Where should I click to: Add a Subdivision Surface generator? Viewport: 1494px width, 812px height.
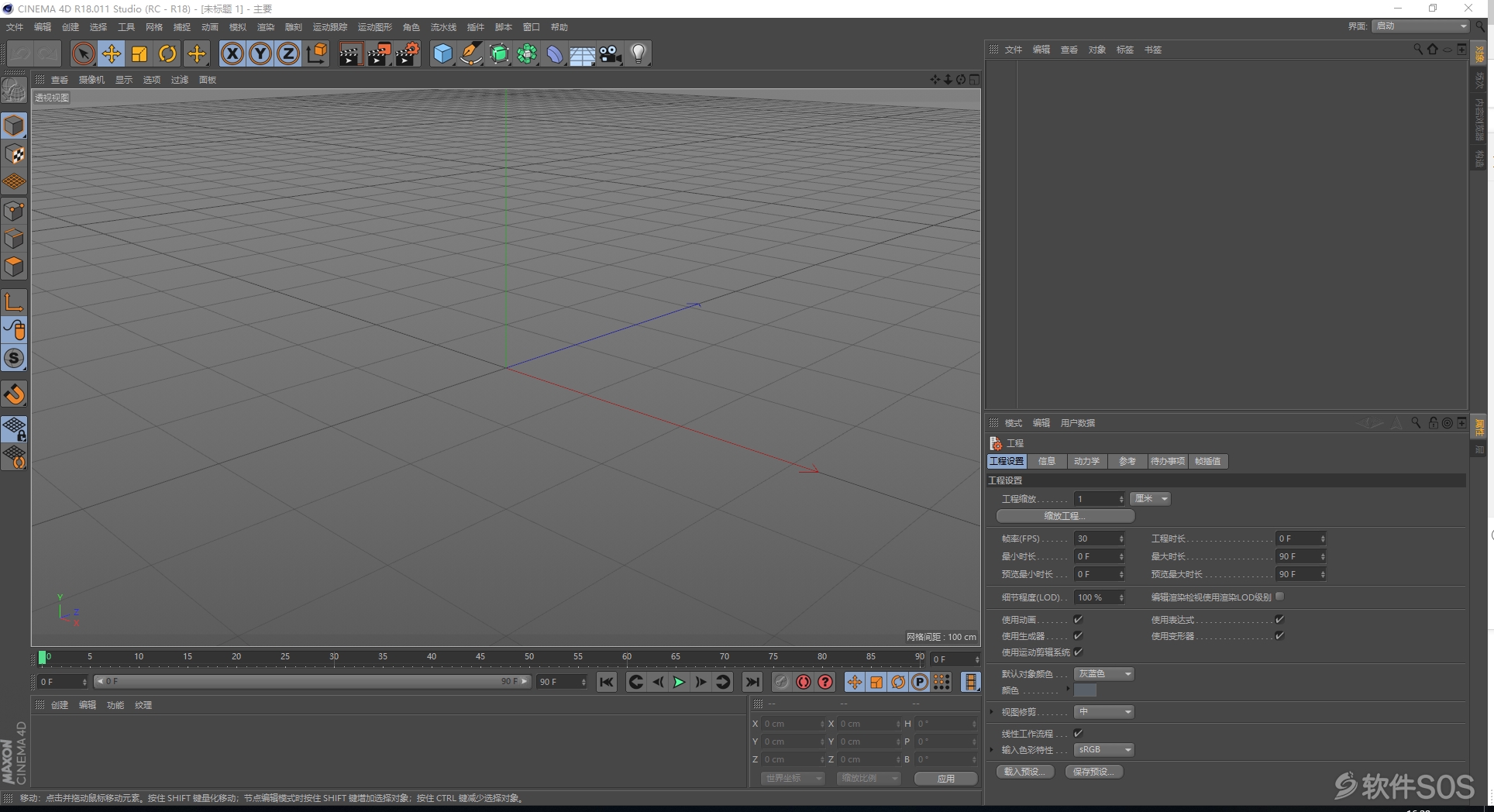(x=499, y=53)
